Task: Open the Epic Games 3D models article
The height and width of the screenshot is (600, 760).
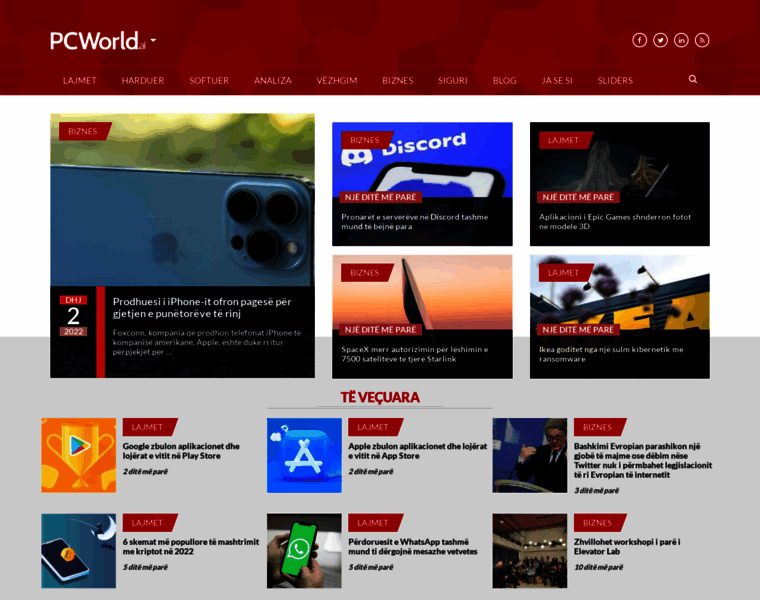Action: [615, 221]
